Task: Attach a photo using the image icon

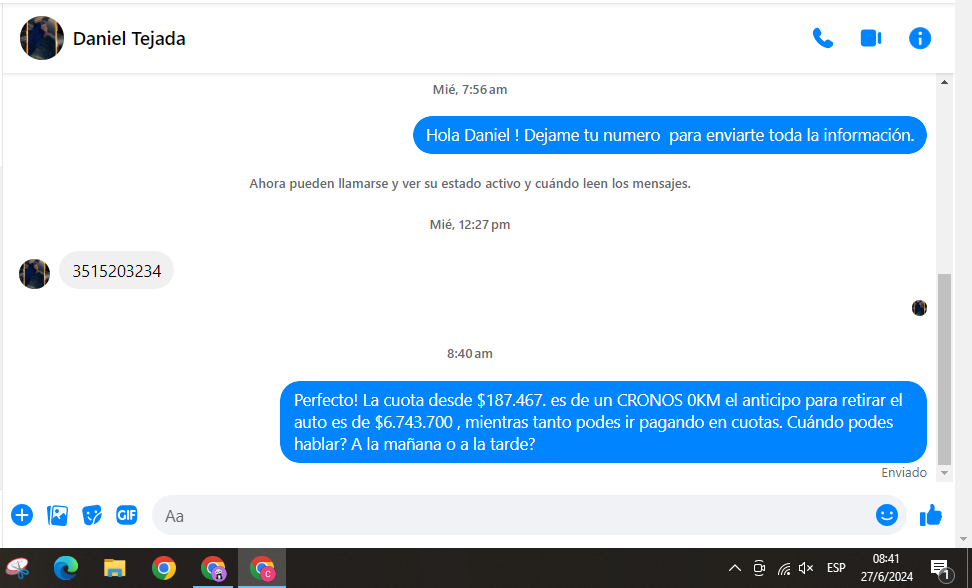Action: (x=58, y=515)
